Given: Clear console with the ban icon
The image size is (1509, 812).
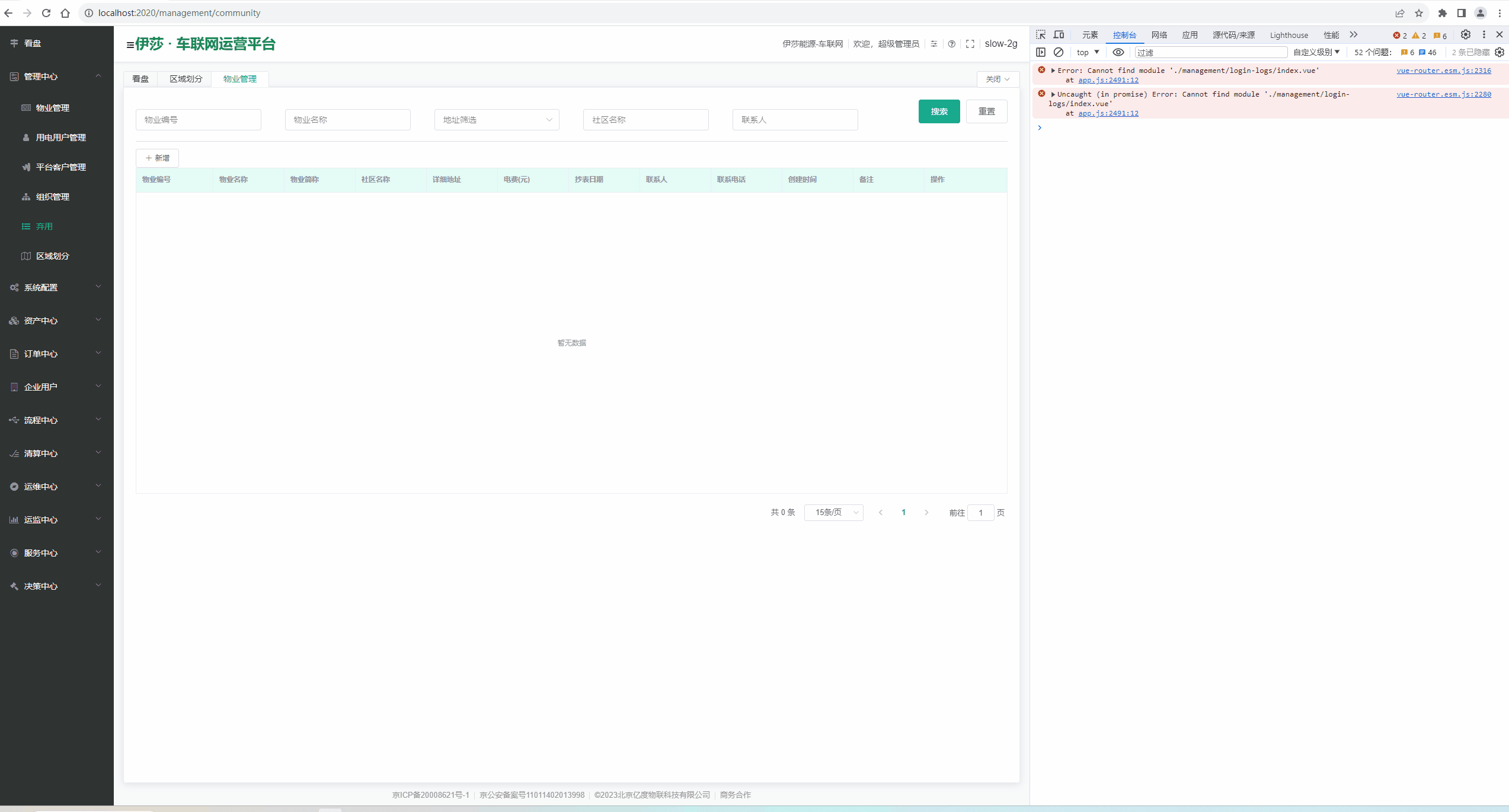Looking at the screenshot, I should [1059, 52].
